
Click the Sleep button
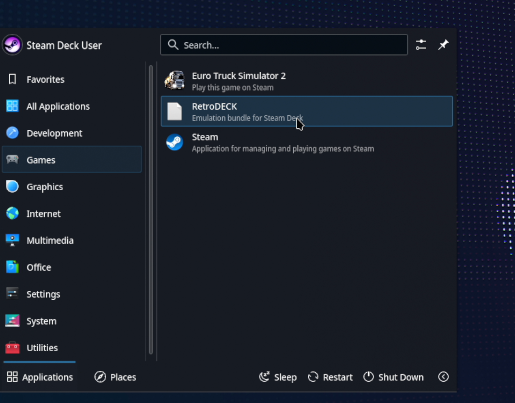click(278, 377)
